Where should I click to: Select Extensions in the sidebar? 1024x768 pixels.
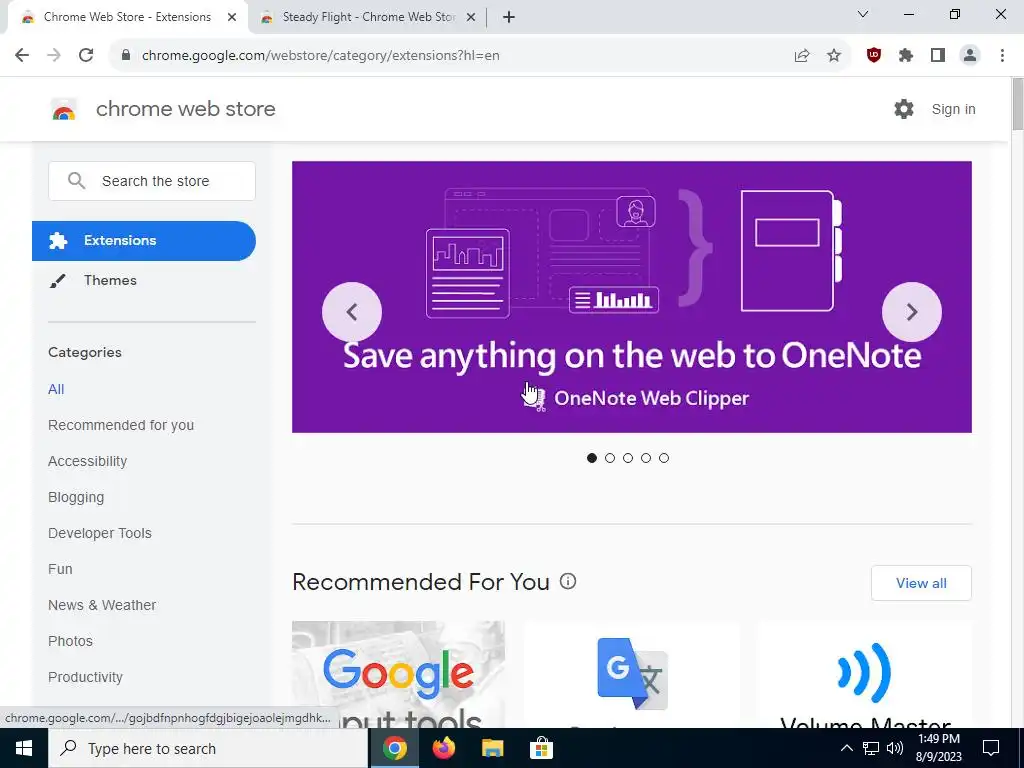[144, 241]
